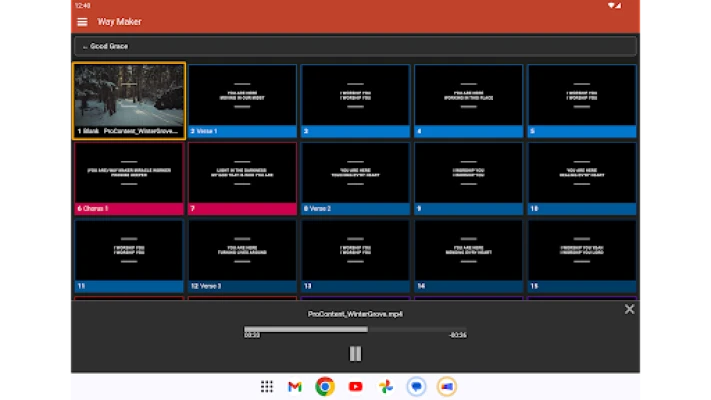Select slide 14

(468, 256)
